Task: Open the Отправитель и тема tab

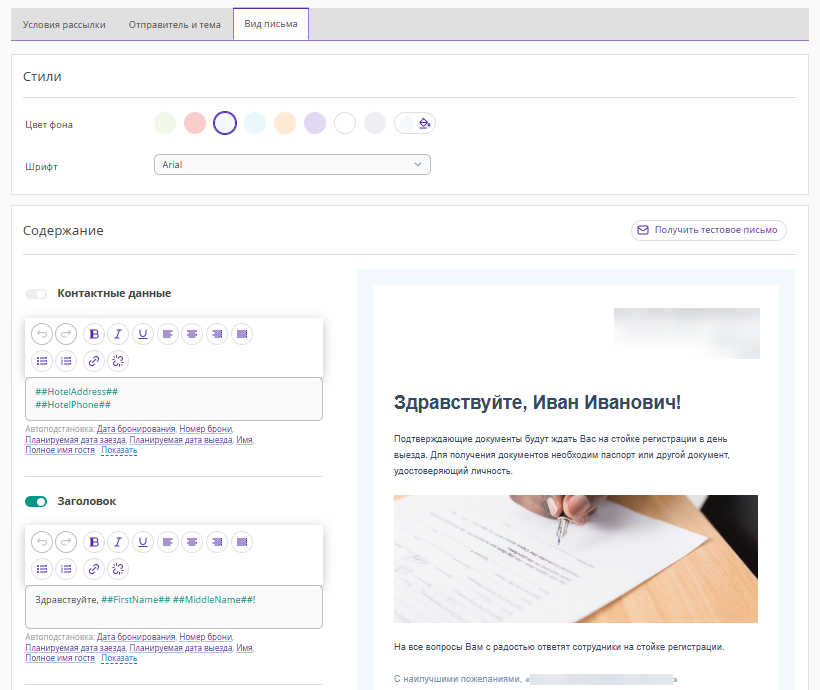Action: click(x=175, y=25)
